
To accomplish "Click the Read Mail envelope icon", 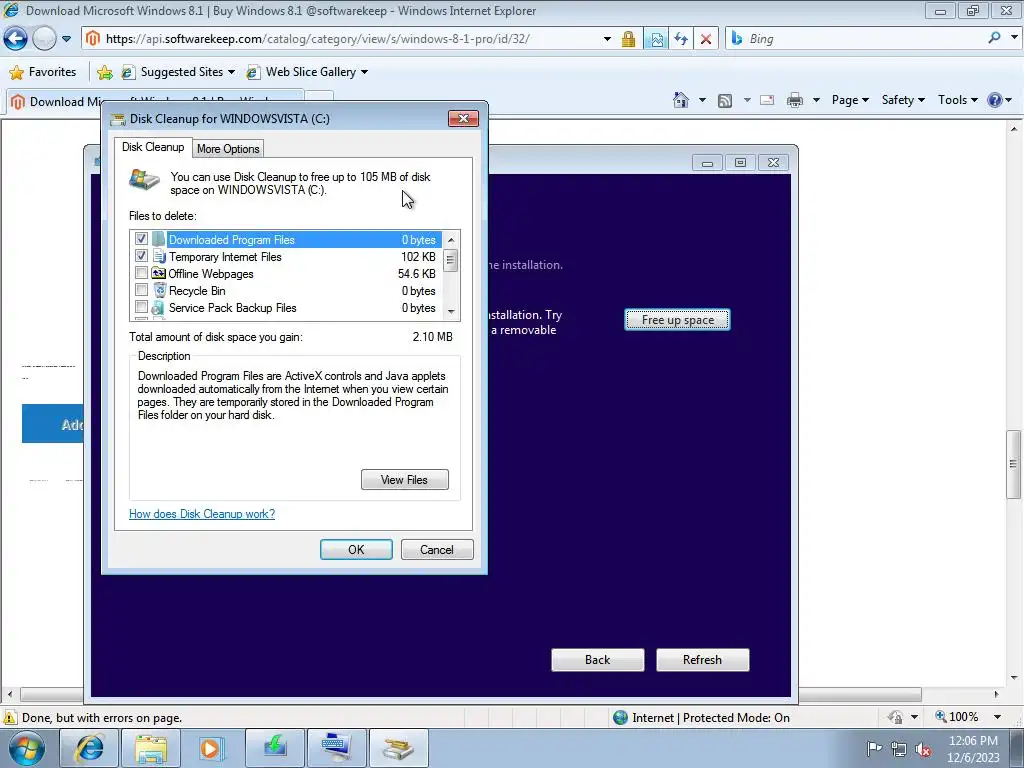I will [x=767, y=100].
